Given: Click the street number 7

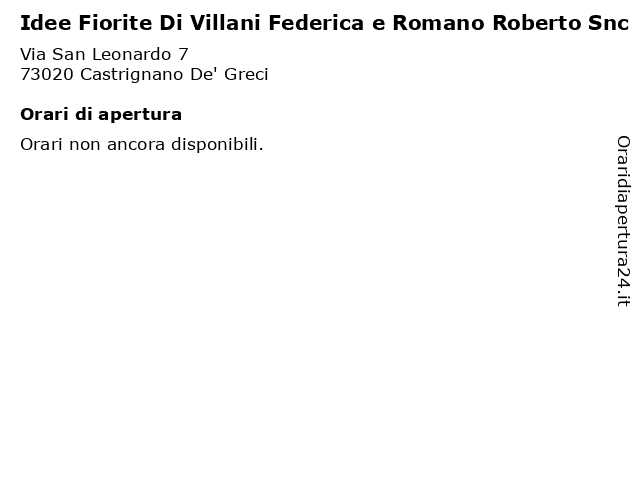Looking at the screenshot, I should click(x=183, y=54).
